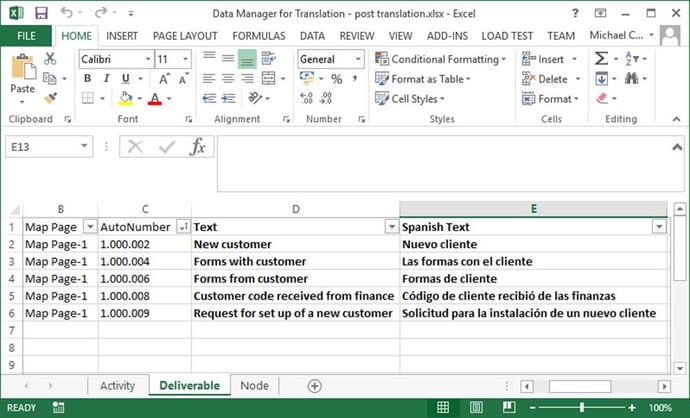
Task: Select the Format Painter brush icon
Action: coord(51,98)
